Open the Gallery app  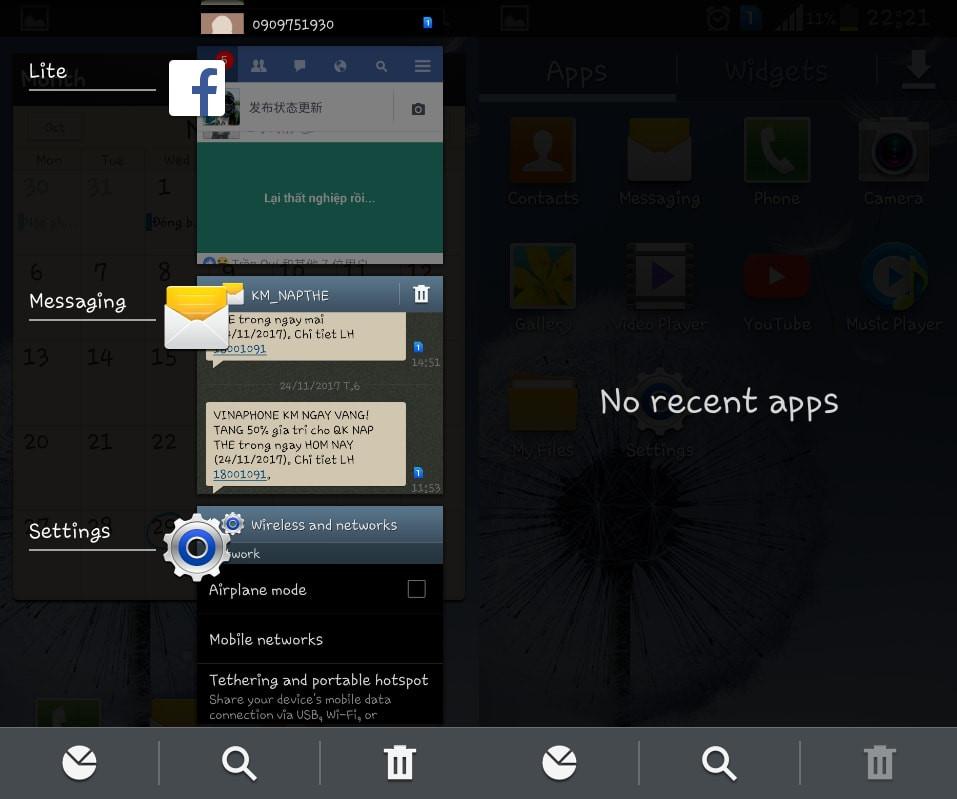pyautogui.click(x=542, y=276)
